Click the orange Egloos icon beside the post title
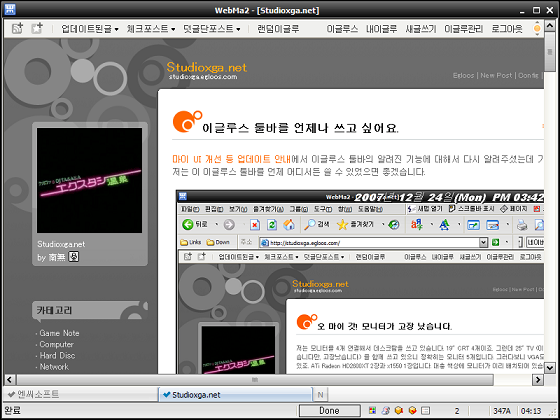Screen dimensions: 560x420 point(187,121)
